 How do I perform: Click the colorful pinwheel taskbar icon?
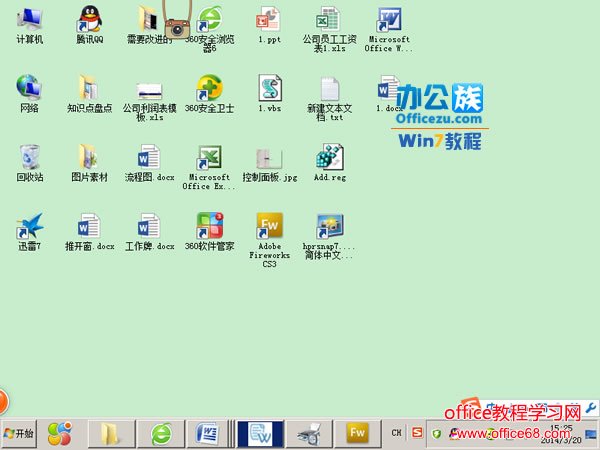coord(60,434)
